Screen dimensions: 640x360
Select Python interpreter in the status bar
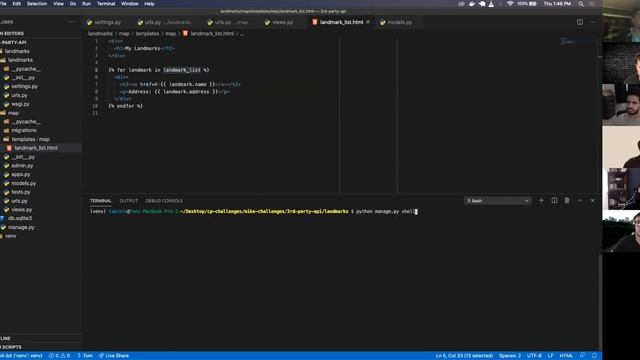(x=21, y=356)
